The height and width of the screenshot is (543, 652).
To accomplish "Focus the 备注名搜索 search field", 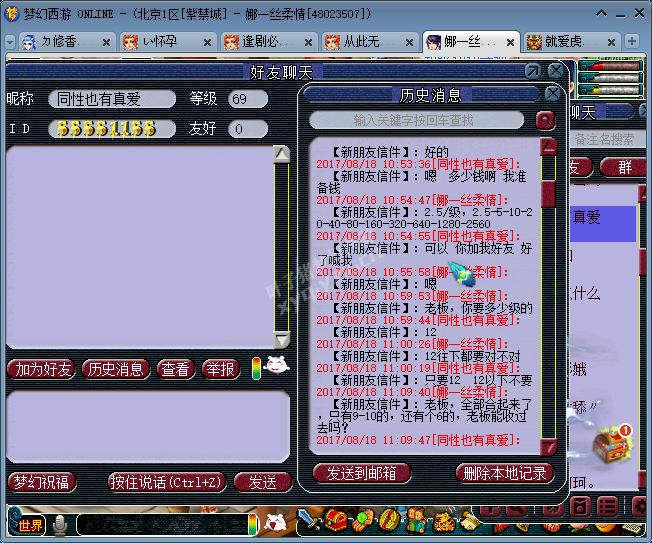I will 608,139.
